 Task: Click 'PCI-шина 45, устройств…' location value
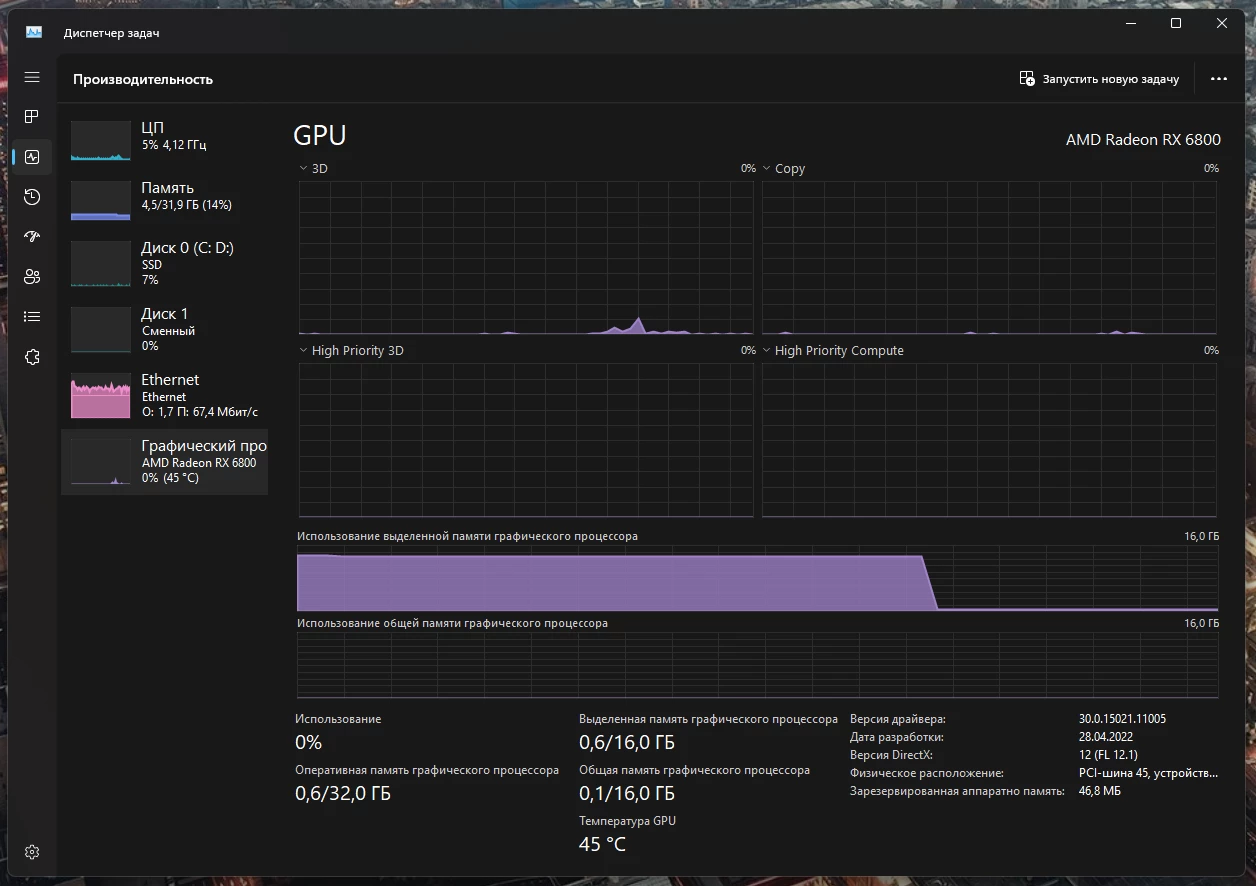pyautogui.click(x=1148, y=773)
